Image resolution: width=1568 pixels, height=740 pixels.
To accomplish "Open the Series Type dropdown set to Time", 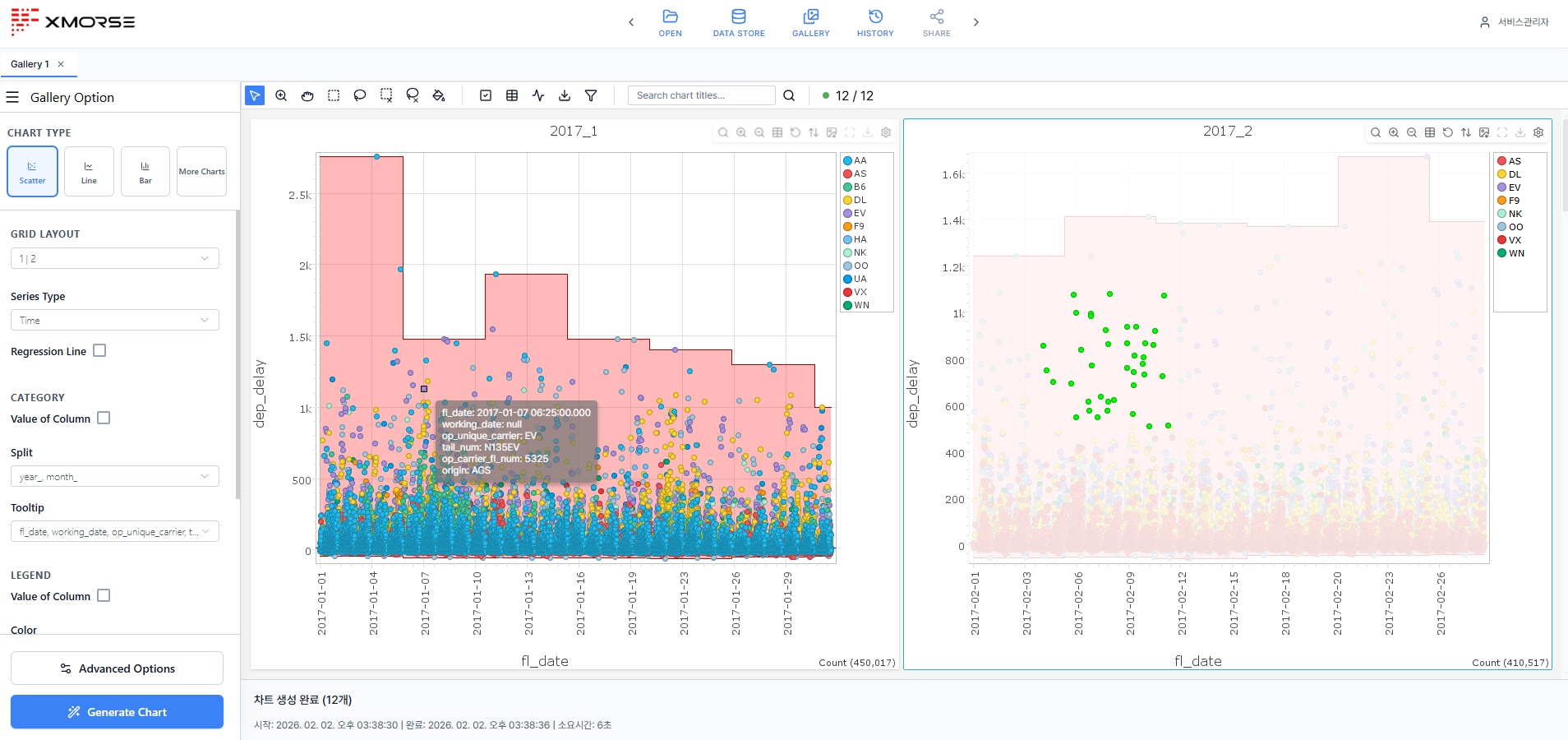I will click(x=115, y=320).
